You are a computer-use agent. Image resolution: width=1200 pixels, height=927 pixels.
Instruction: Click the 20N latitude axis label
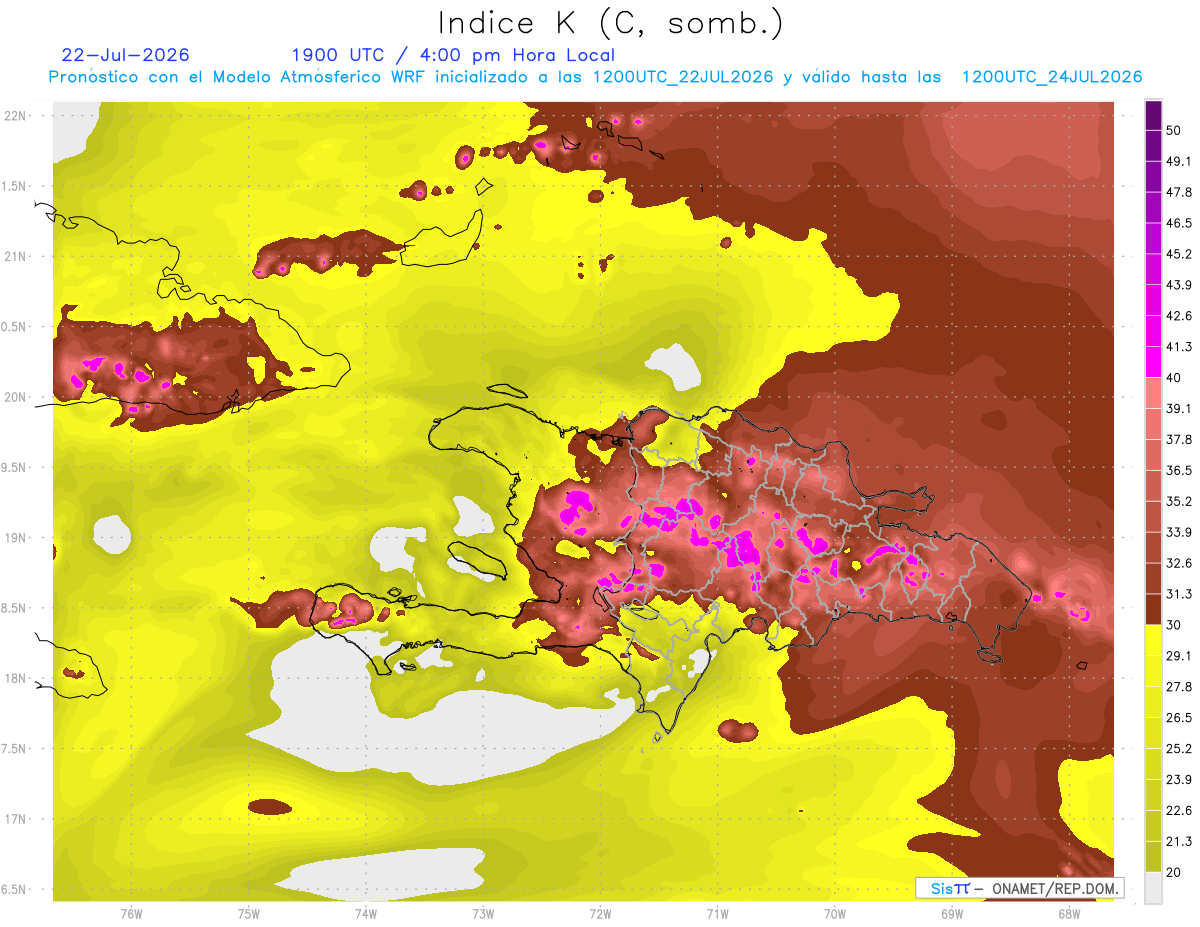coord(15,397)
